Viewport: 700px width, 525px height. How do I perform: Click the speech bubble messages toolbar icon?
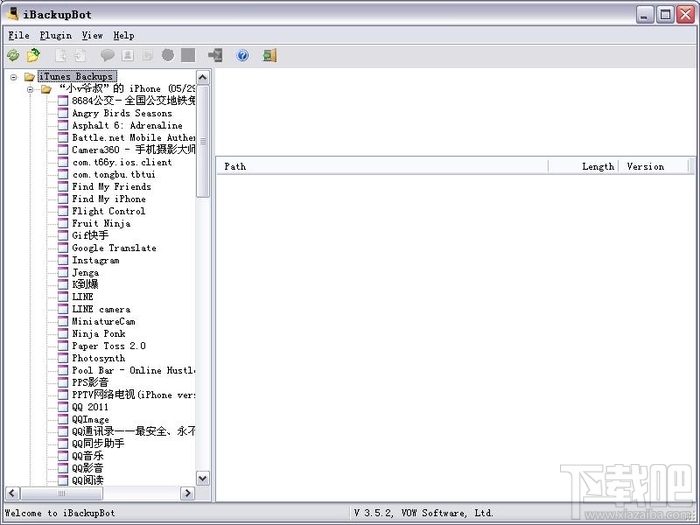(x=107, y=55)
